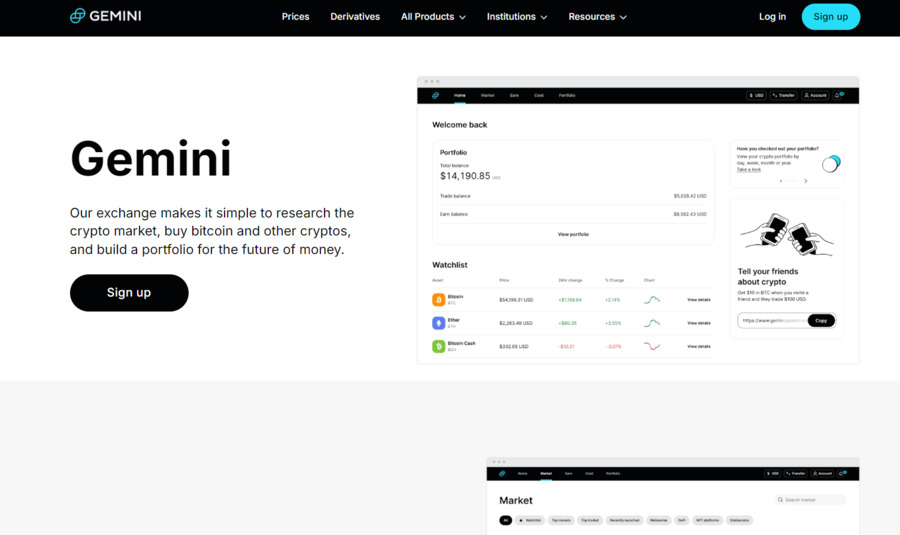Click the Search market field
The width and height of the screenshot is (900, 535).
coord(810,500)
